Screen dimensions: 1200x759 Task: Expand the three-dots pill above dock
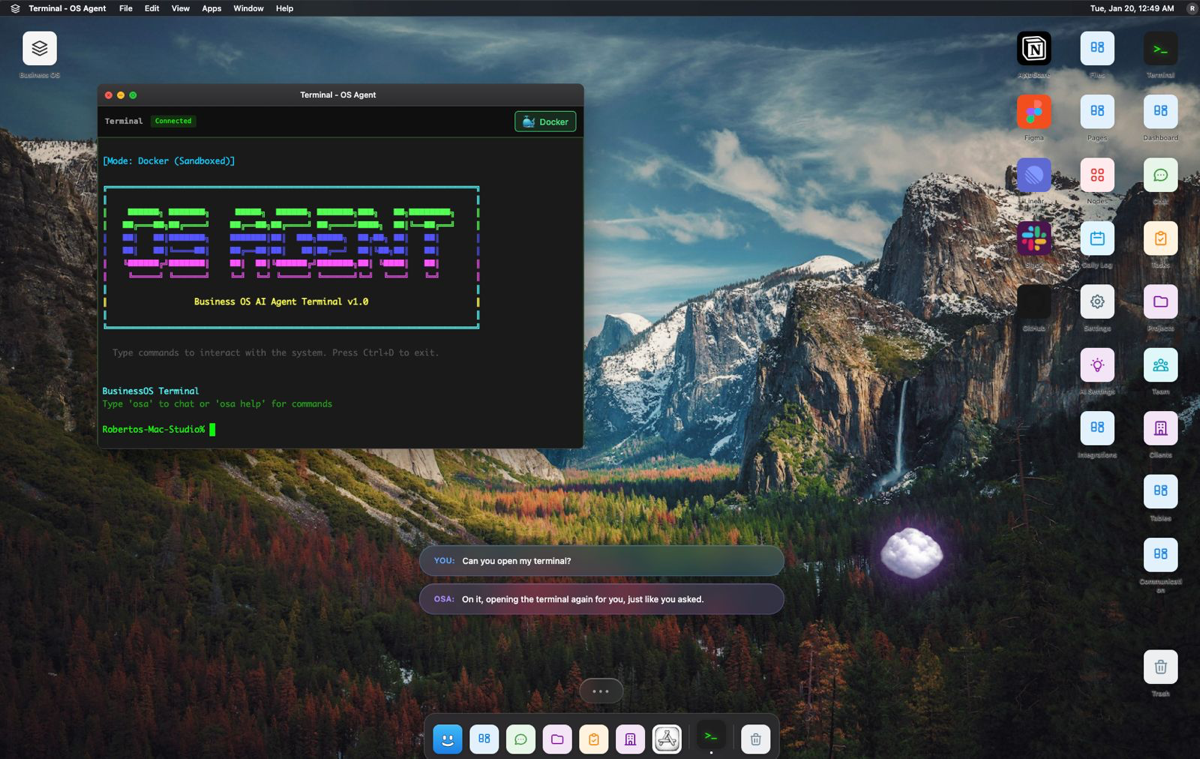[601, 691]
